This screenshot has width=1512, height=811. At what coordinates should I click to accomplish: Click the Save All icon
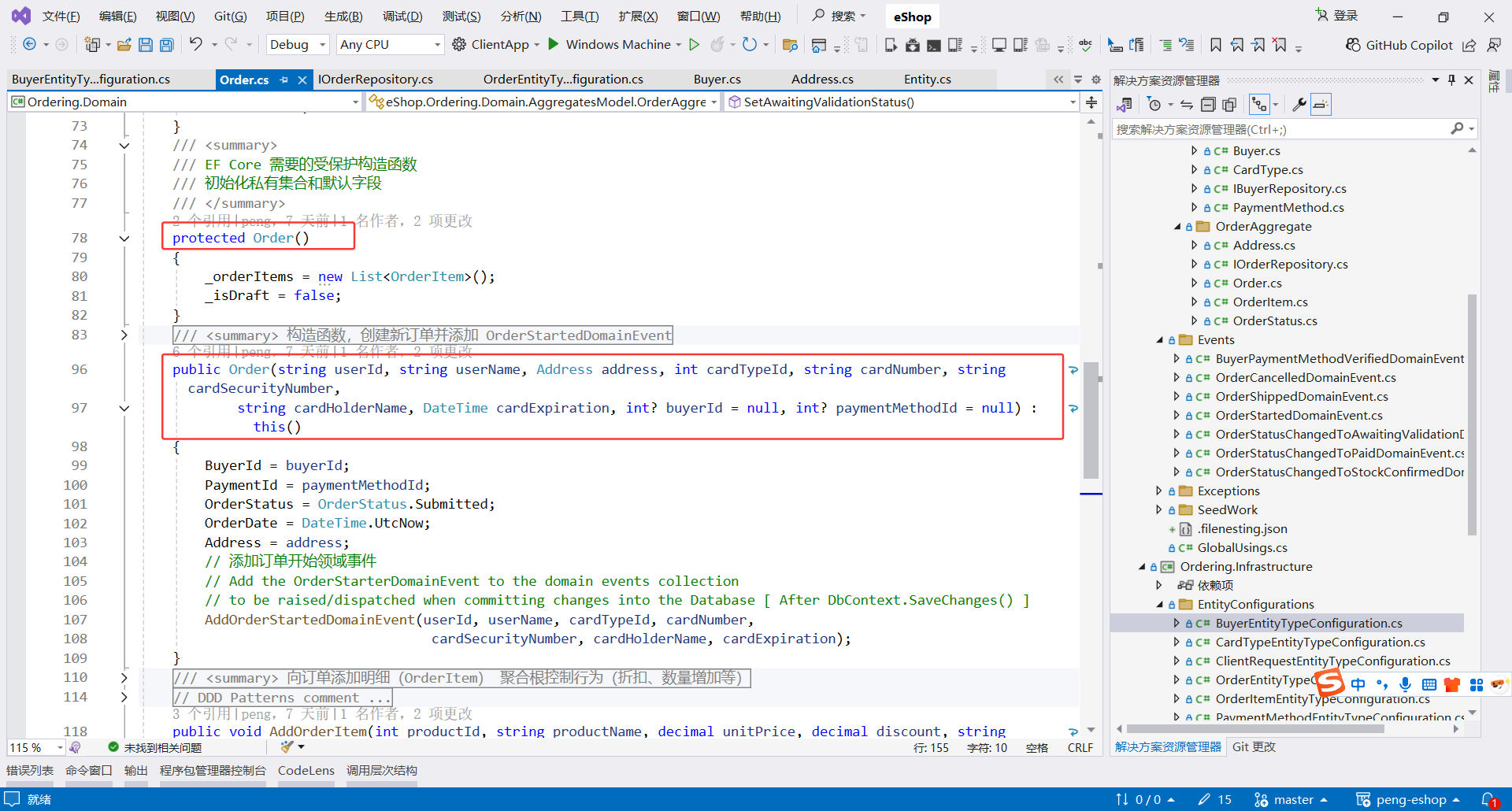[167, 45]
